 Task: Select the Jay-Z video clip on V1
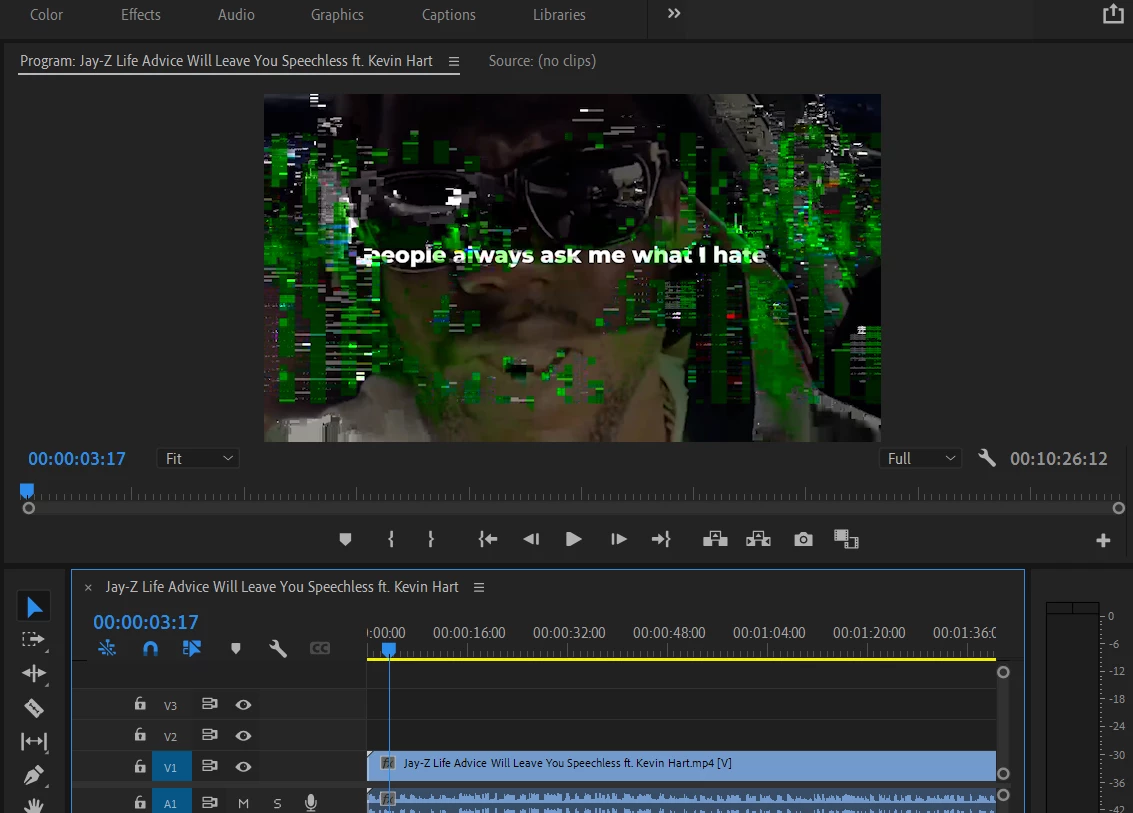pyautogui.click(x=681, y=765)
